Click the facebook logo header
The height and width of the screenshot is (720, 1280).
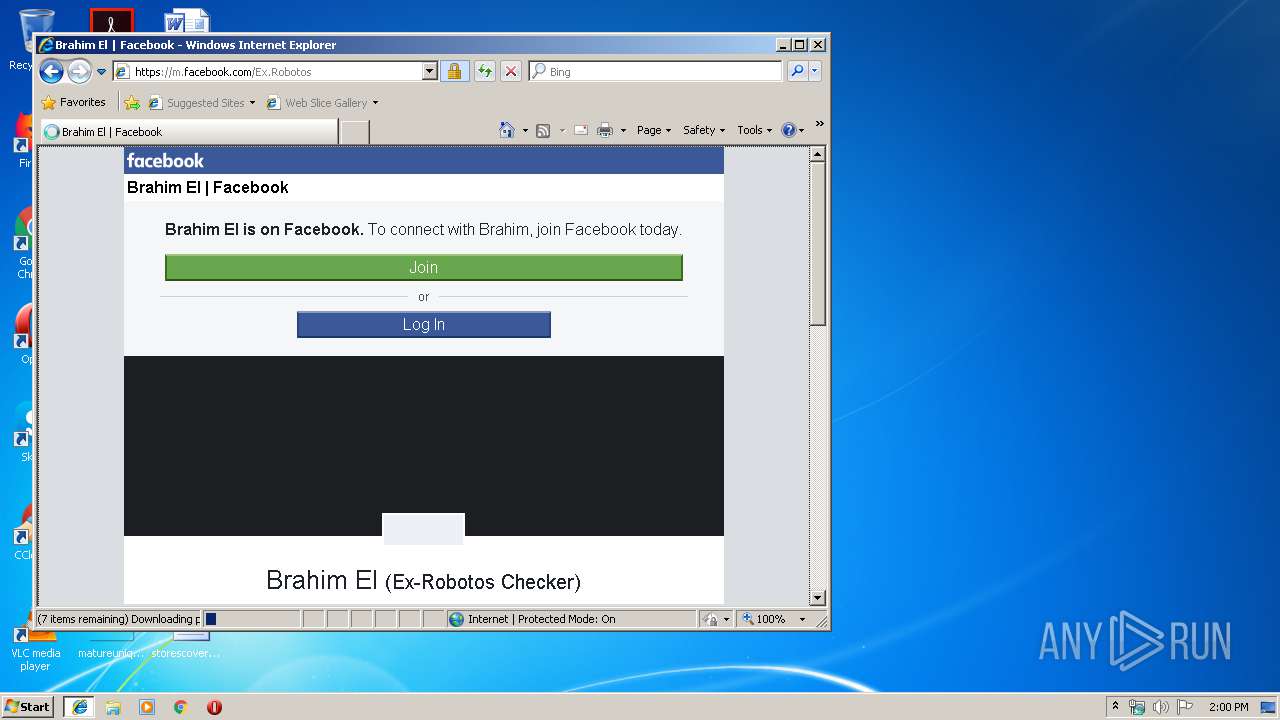[x=165, y=160]
